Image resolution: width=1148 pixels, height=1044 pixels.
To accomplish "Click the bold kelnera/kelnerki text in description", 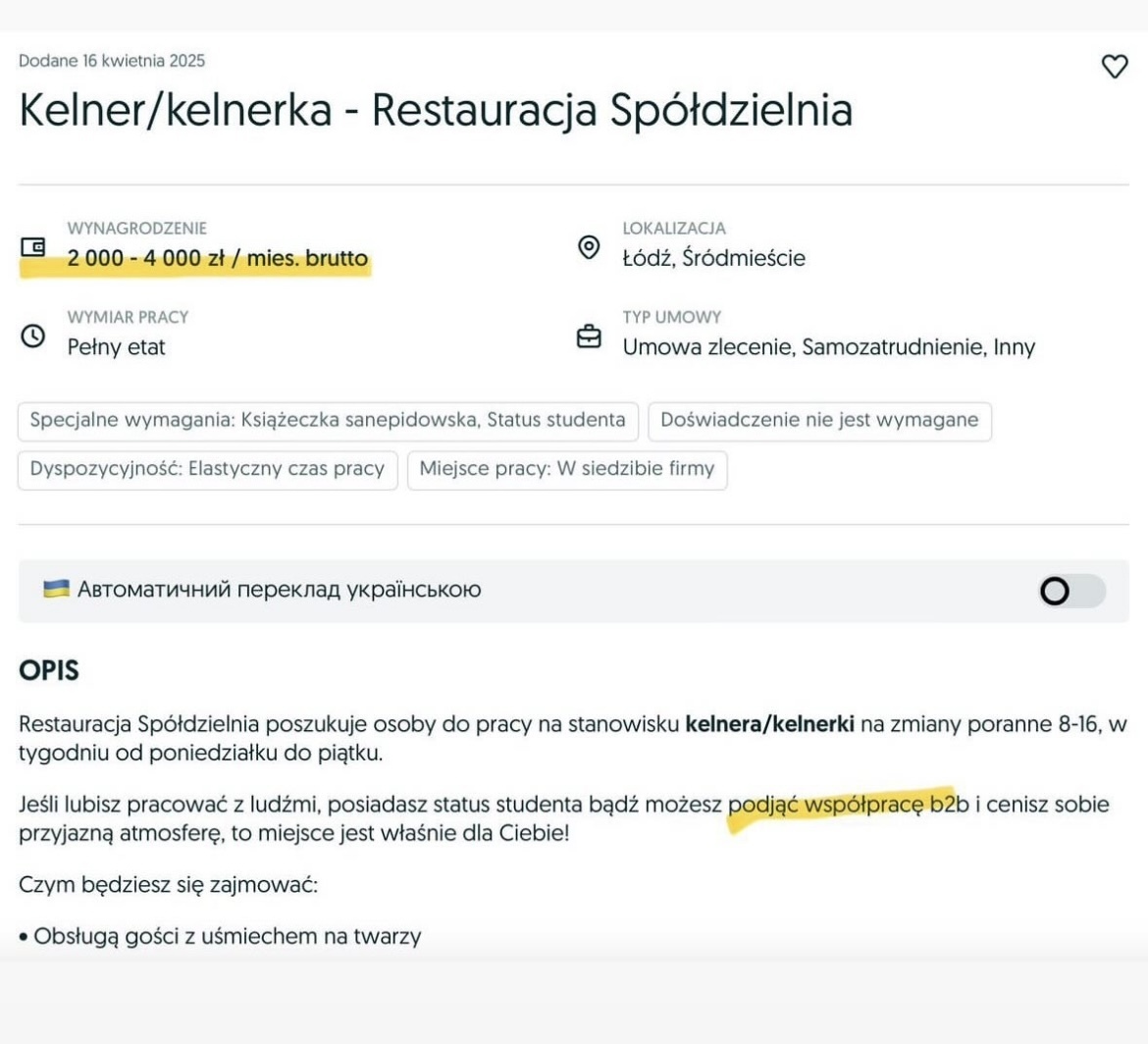I will (770, 725).
